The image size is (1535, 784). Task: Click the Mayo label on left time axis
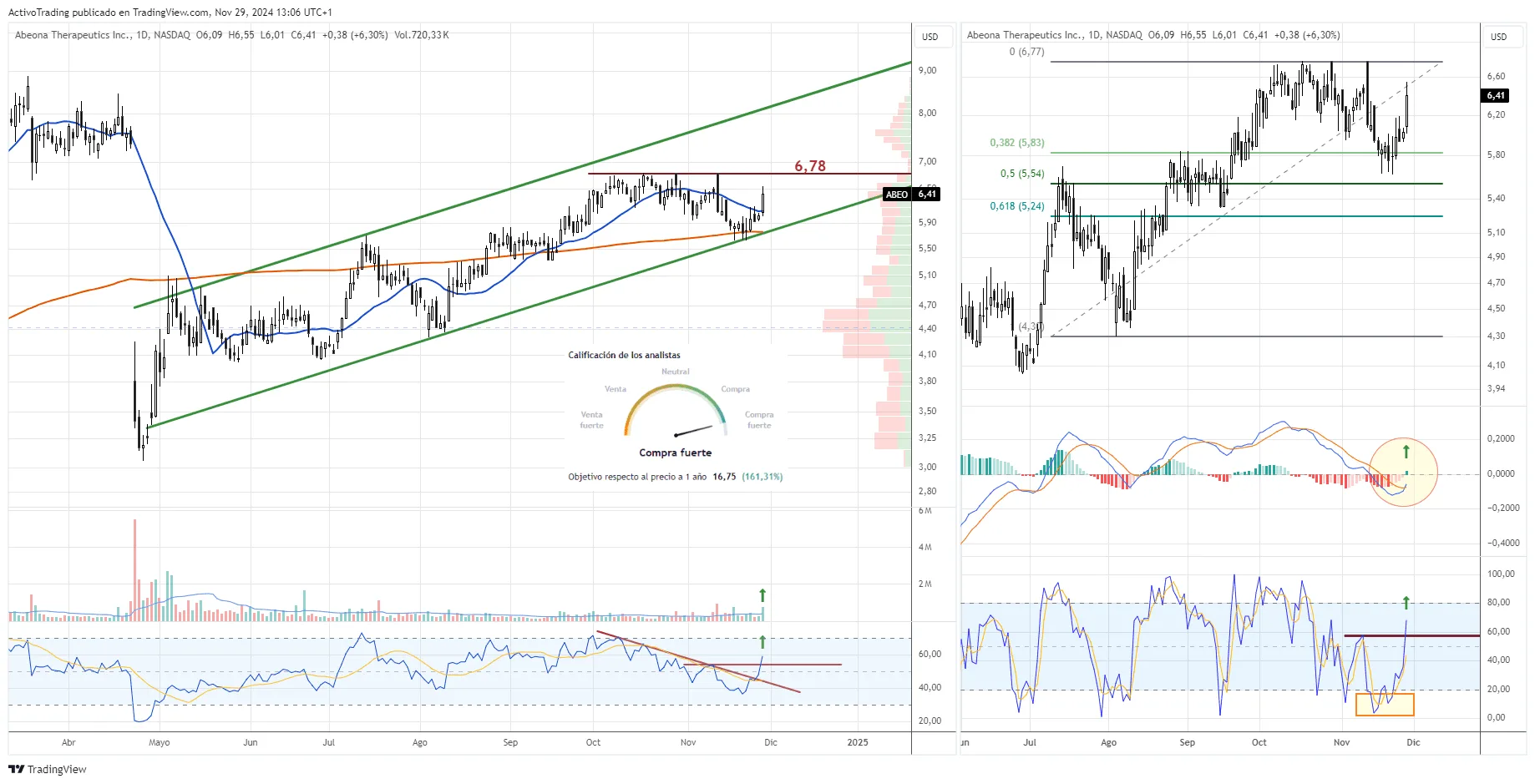(x=159, y=742)
